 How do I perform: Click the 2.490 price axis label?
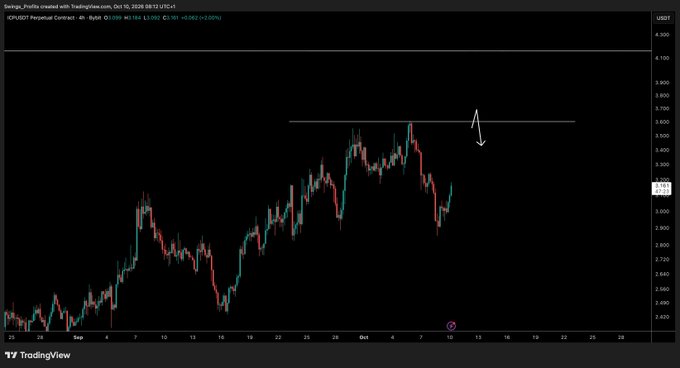tap(662, 303)
